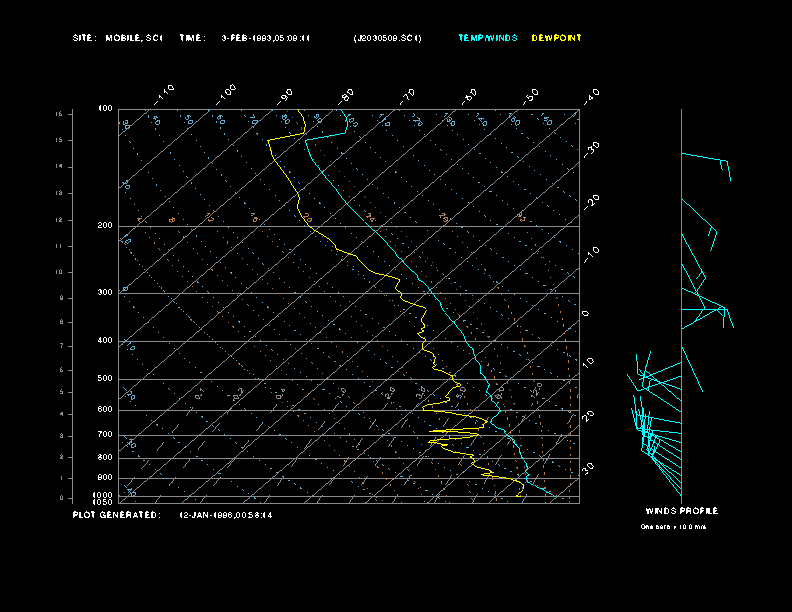Click the -20 temperature label on right axis
The image size is (792, 612).
click(591, 201)
